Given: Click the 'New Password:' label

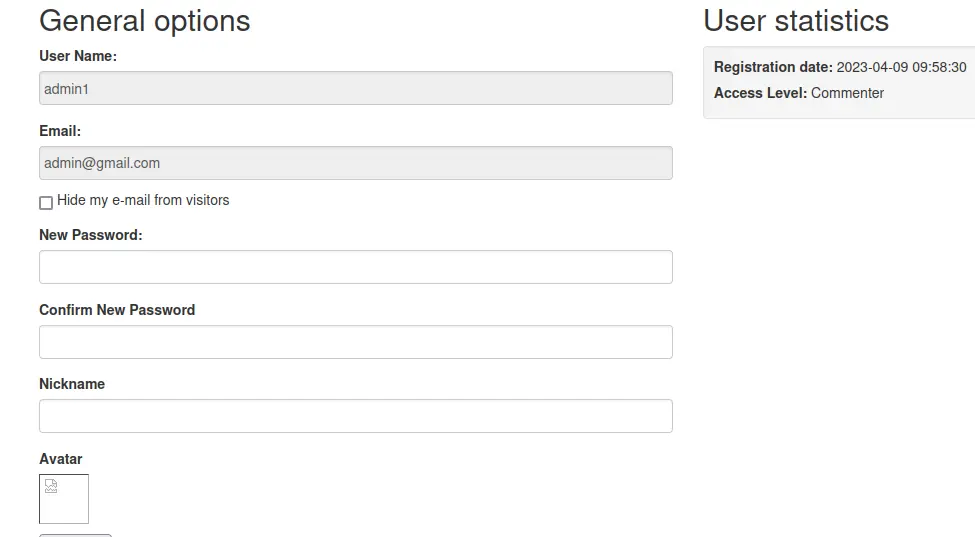Looking at the screenshot, I should (91, 235).
